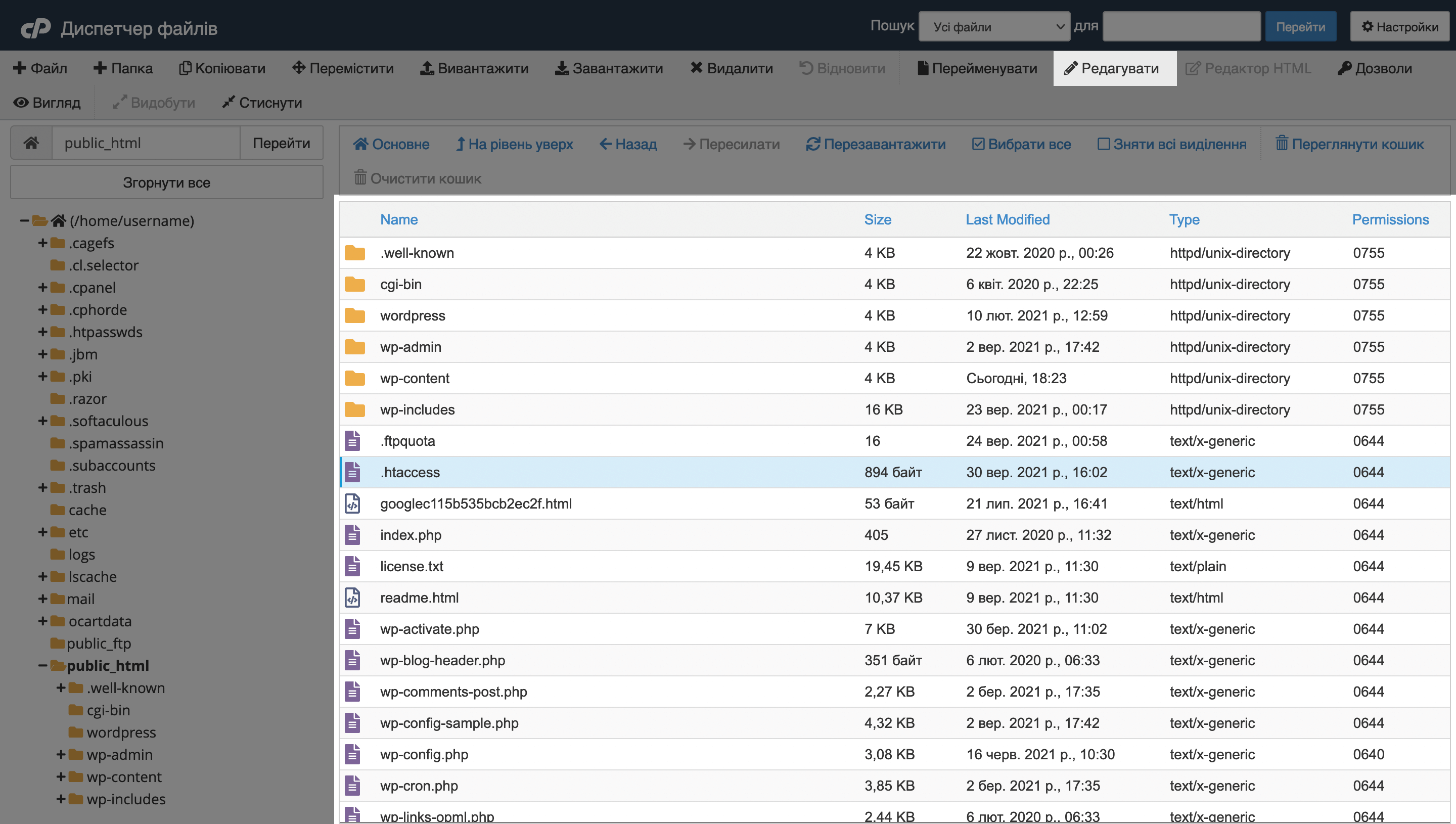Click Згорнути все to collapse the tree
This screenshot has height=824, width=1456.
(x=166, y=182)
